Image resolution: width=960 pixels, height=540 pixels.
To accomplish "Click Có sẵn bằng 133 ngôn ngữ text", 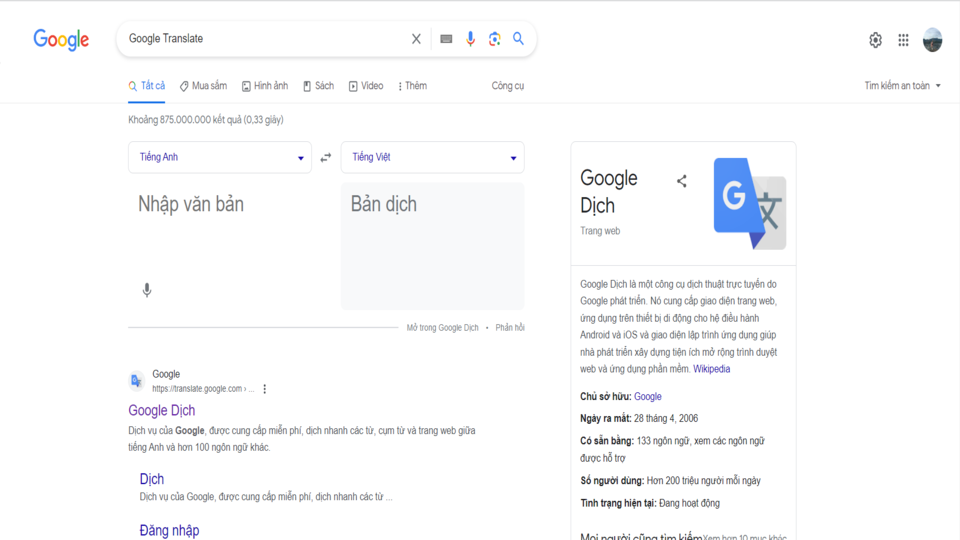I will point(672,449).
